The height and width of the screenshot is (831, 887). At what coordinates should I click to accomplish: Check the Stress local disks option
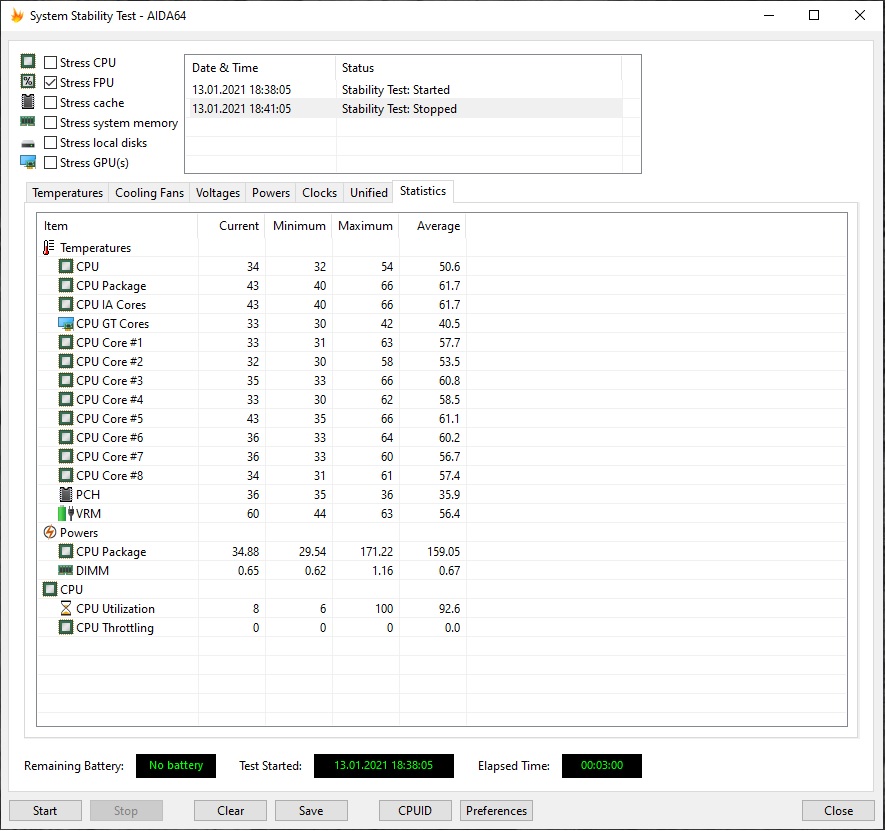50,143
